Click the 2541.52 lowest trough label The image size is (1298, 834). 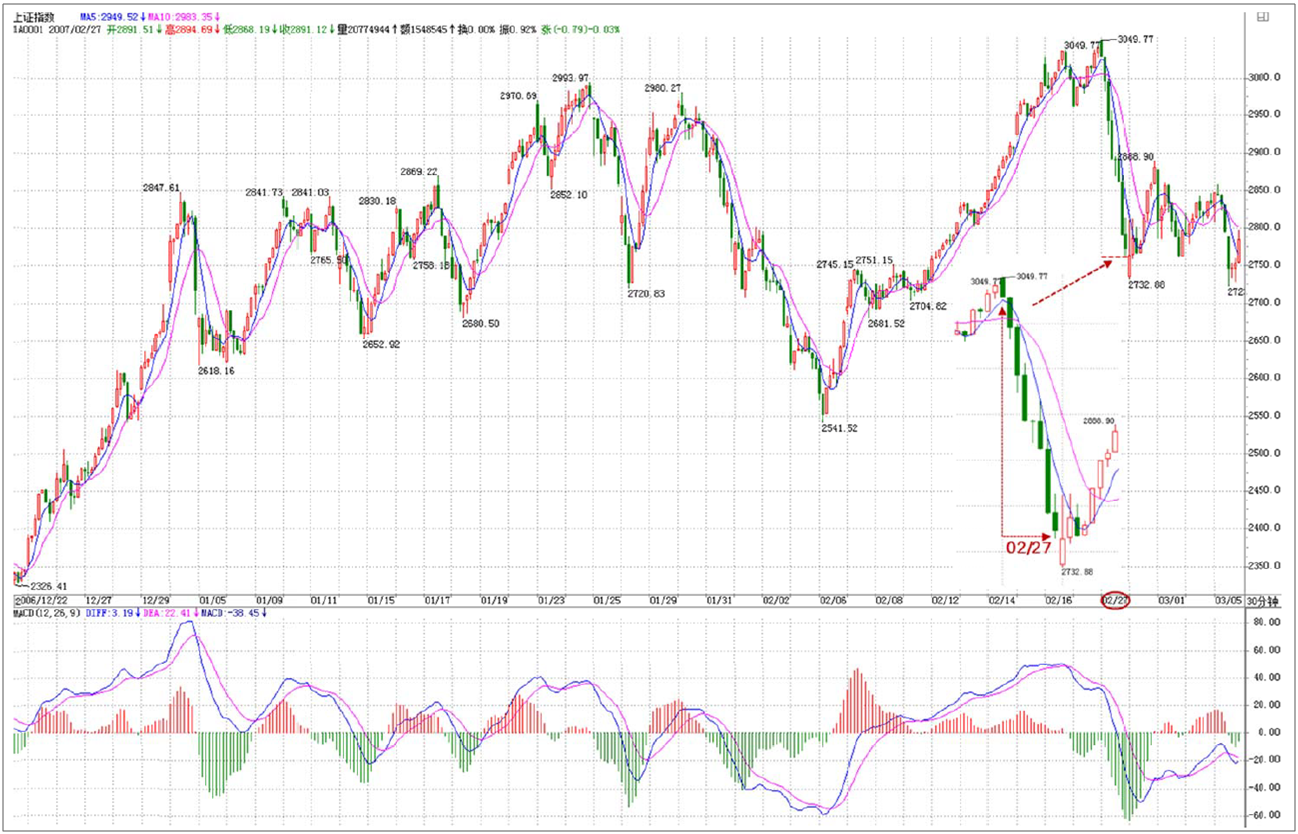coord(839,427)
